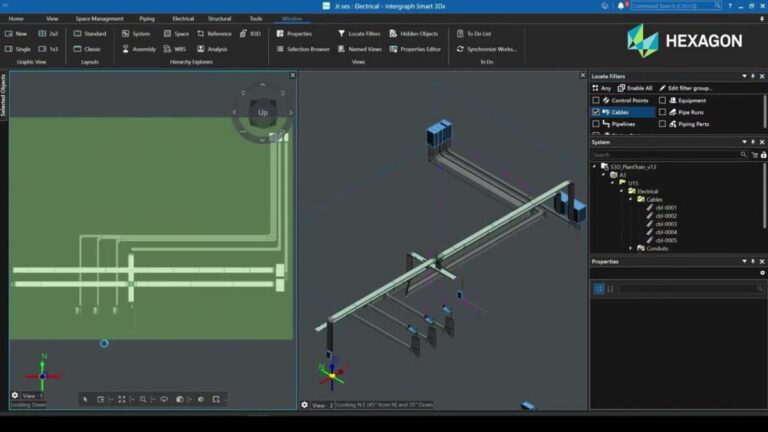768x432 pixels.
Task: Open View 2 settings gear
Action: click(x=305, y=405)
